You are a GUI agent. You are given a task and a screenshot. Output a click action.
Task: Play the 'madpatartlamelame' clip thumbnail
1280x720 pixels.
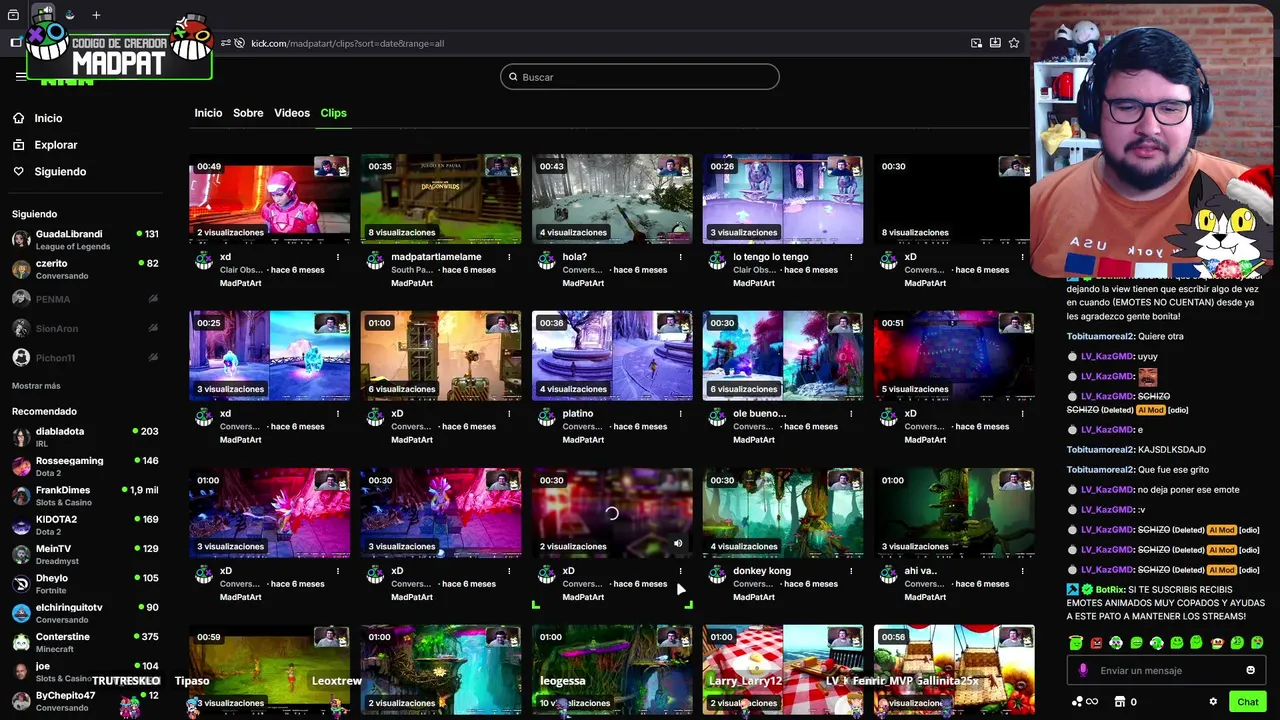(441, 199)
